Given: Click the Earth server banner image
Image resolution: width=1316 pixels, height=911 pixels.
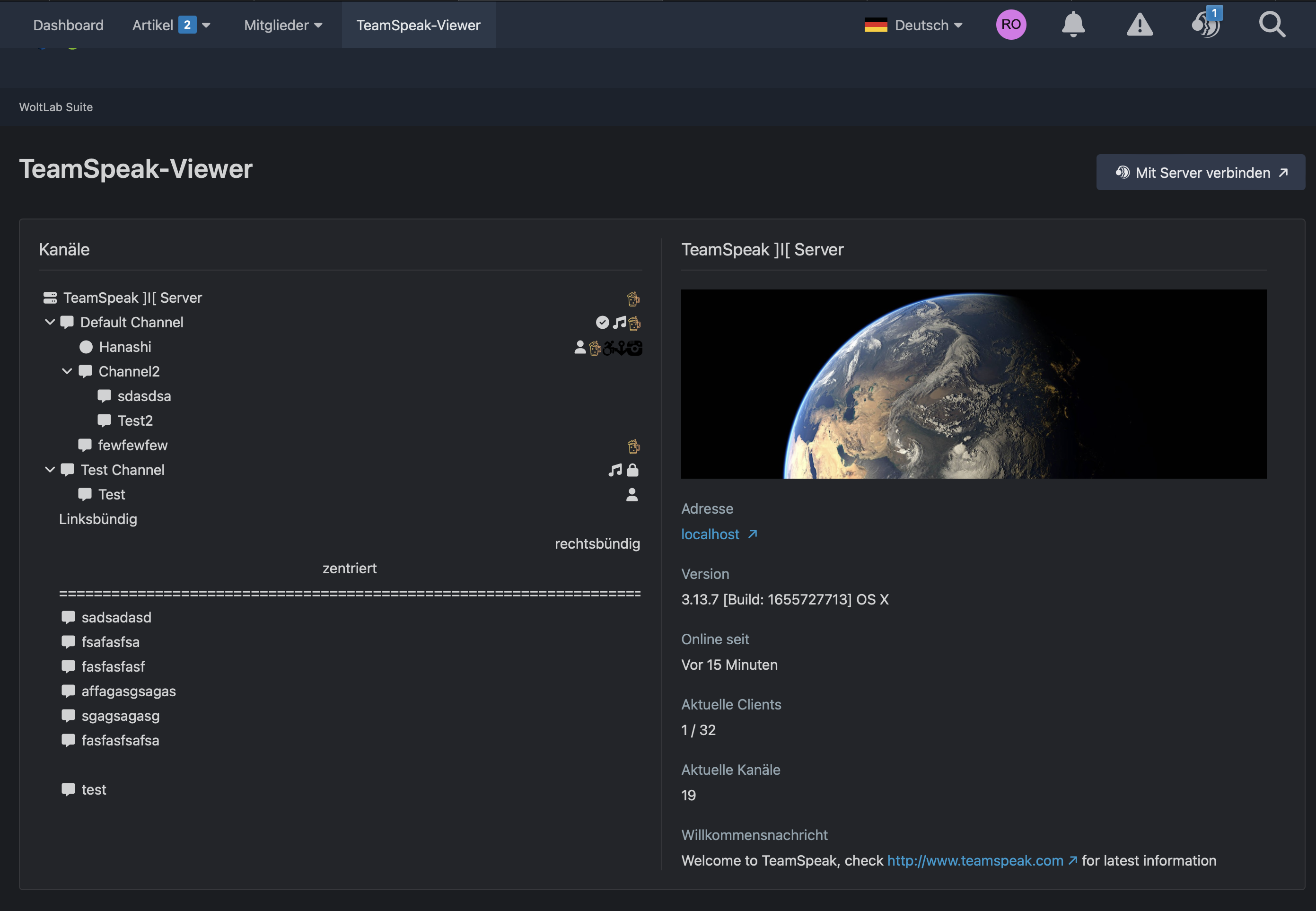Looking at the screenshot, I should [x=973, y=384].
